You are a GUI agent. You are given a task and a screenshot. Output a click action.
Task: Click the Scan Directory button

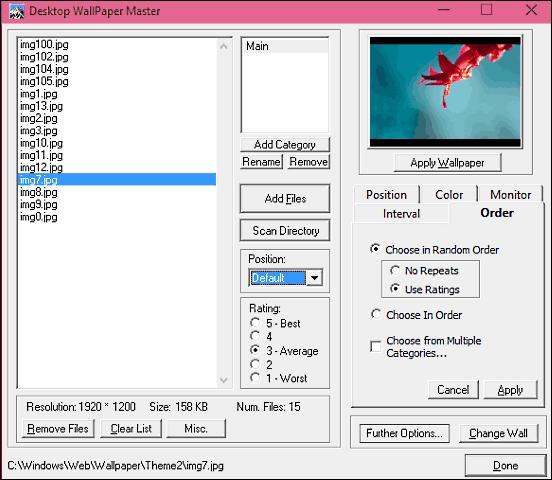[x=286, y=231]
